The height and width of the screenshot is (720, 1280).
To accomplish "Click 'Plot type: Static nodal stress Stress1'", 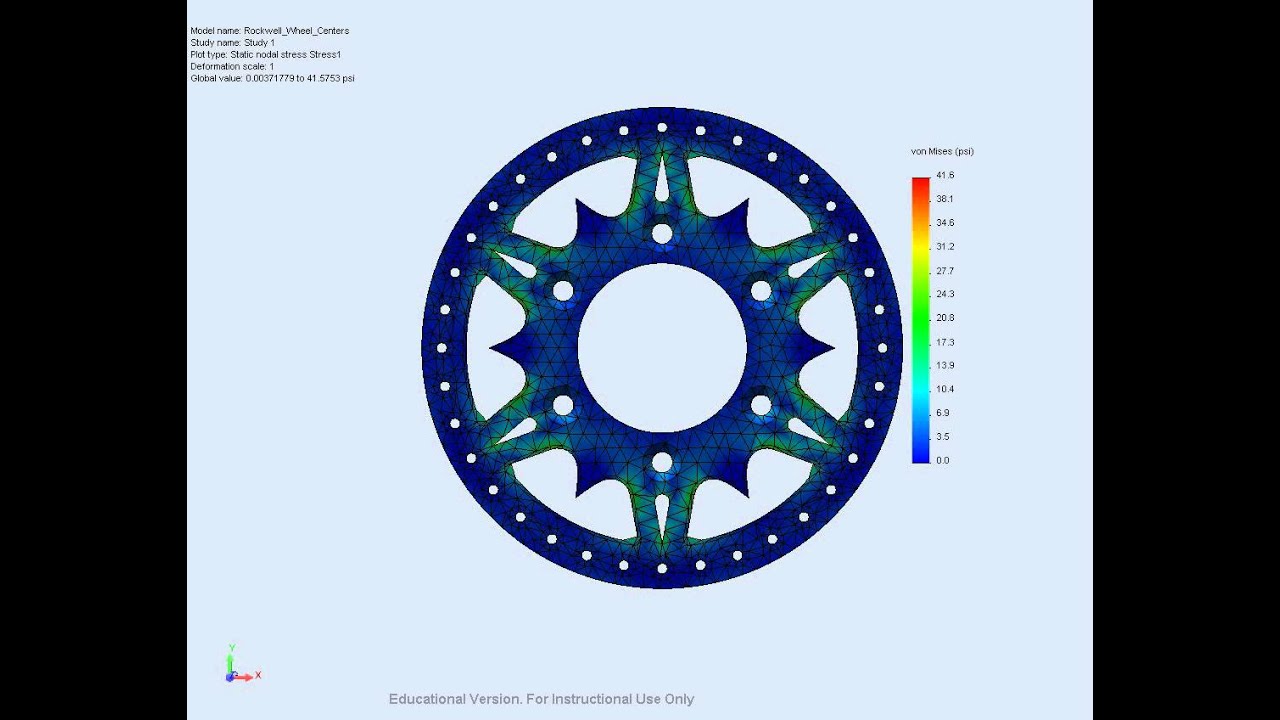I will tap(266, 55).
